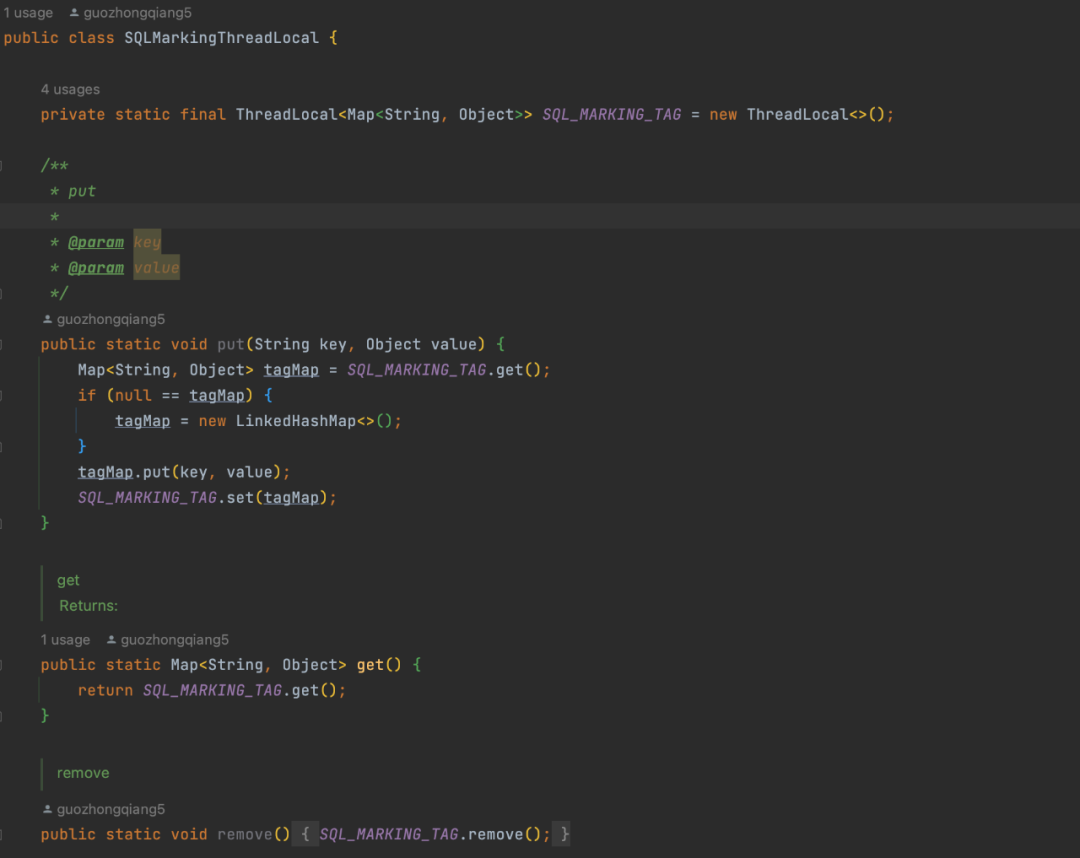1080x858 pixels.
Task: Expand the folded remove method closing brace
Action: (564, 834)
